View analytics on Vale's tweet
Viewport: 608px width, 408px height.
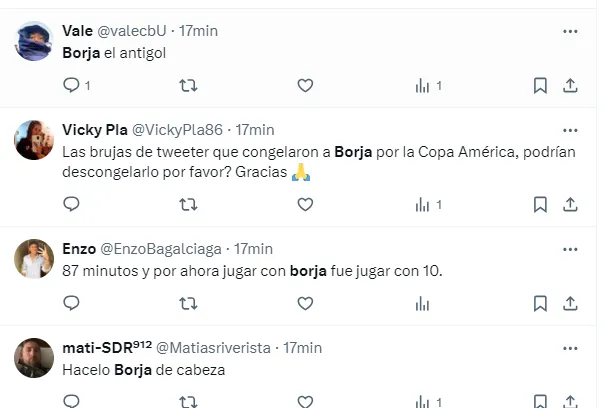tap(422, 85)
